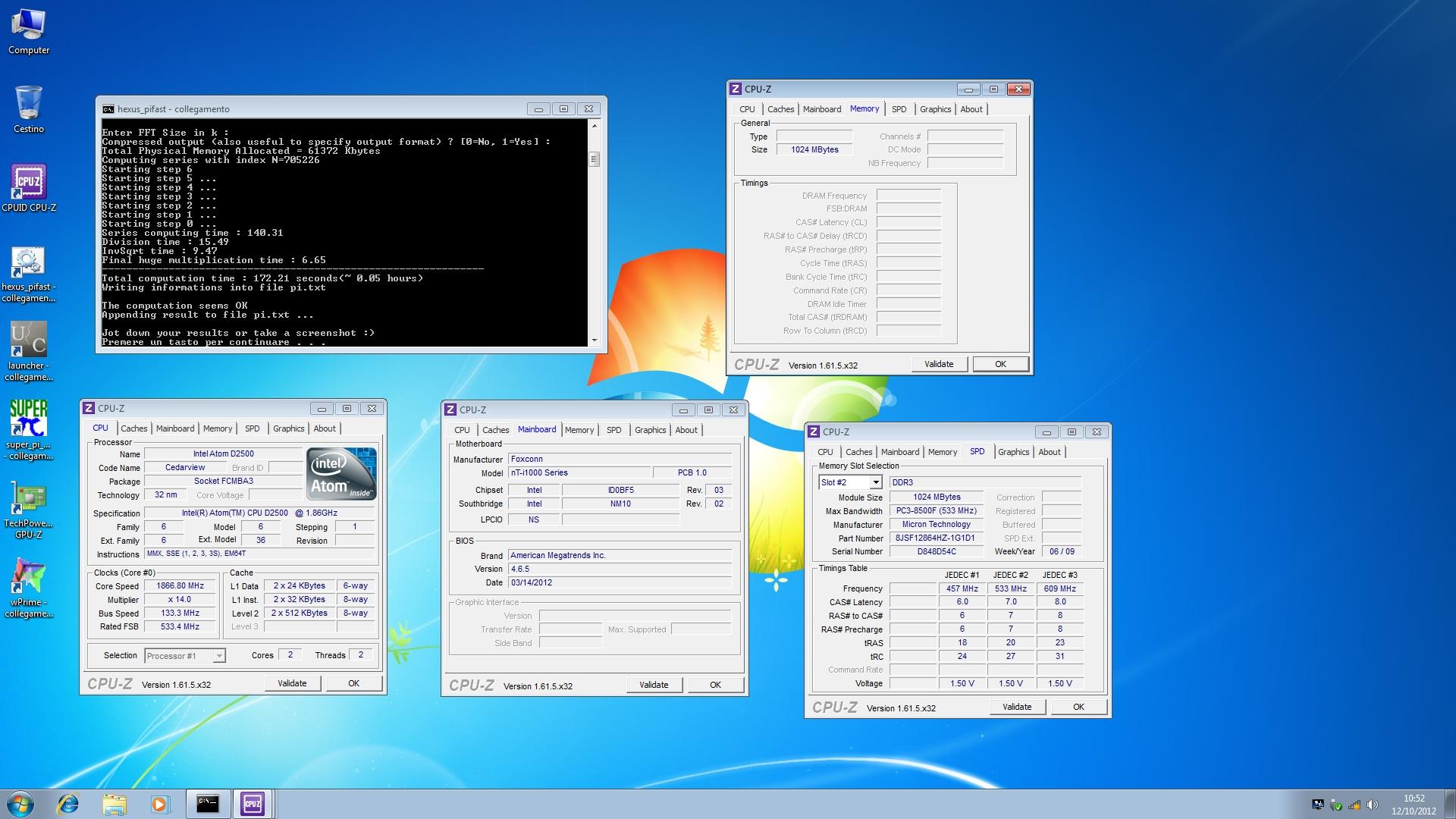This screenshot has height=819, width=1456.
Task: Click the Foxconn manufacturer field
Action: pyautogui.click(x=620, y=460)
